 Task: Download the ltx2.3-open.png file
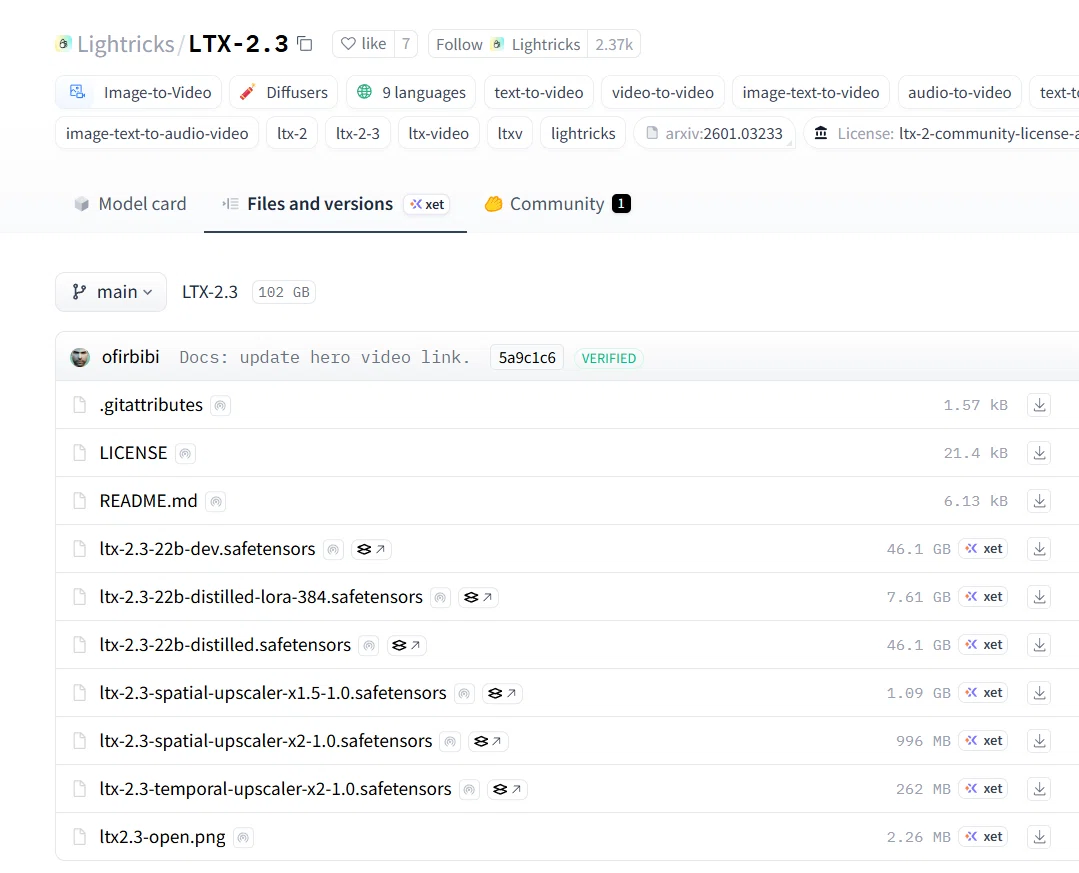point(1039,837)
